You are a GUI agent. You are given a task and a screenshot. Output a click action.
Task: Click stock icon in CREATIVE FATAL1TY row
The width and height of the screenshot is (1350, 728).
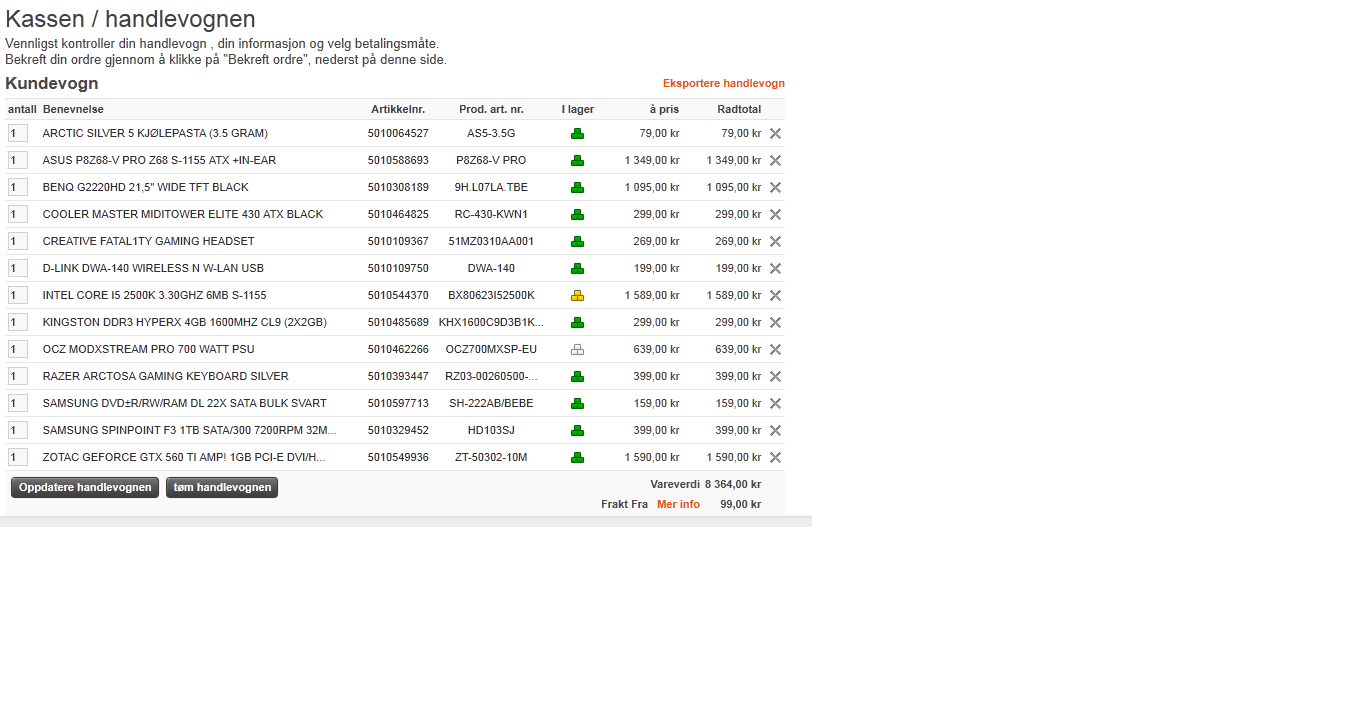pos(577,241)
